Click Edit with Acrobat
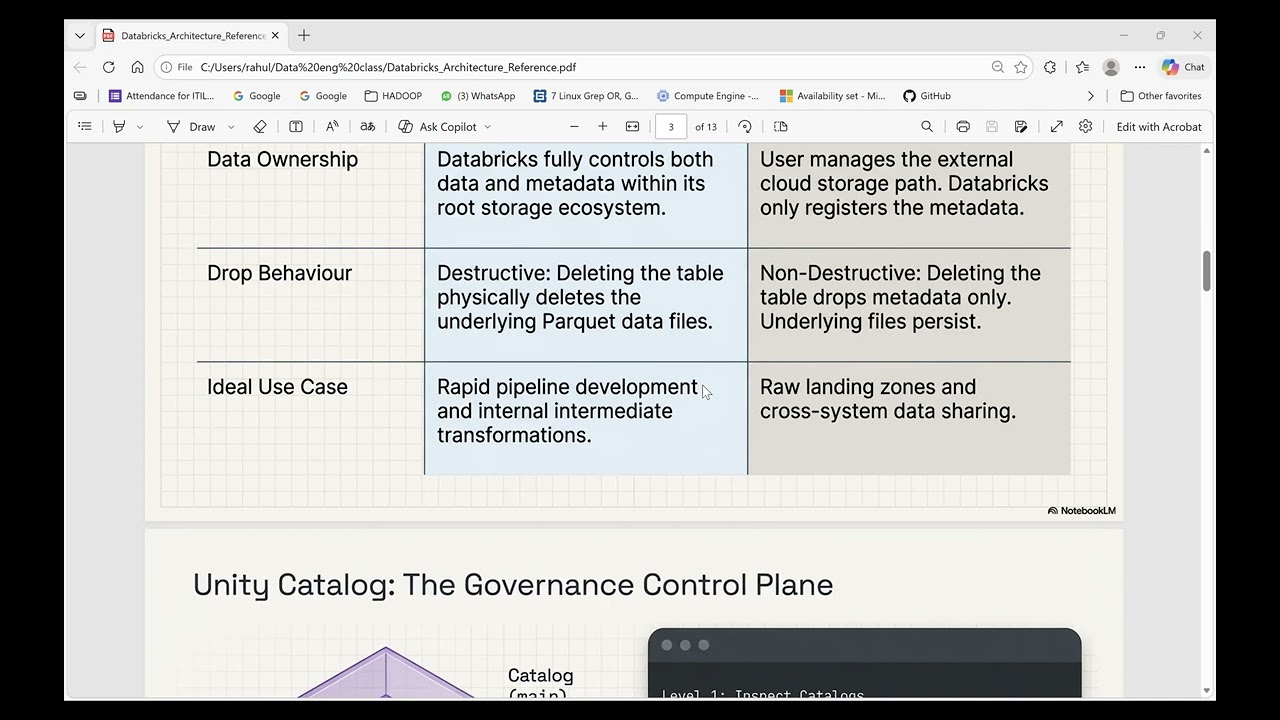 1159,127
